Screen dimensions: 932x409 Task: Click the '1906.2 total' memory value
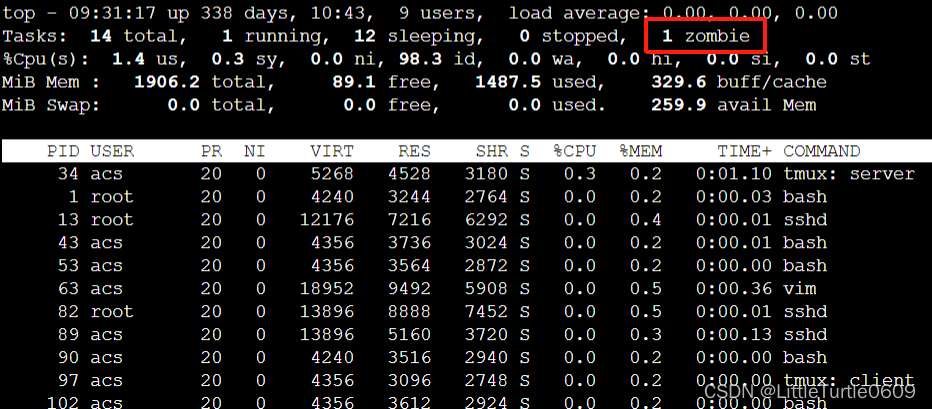(x=200, y=82)
